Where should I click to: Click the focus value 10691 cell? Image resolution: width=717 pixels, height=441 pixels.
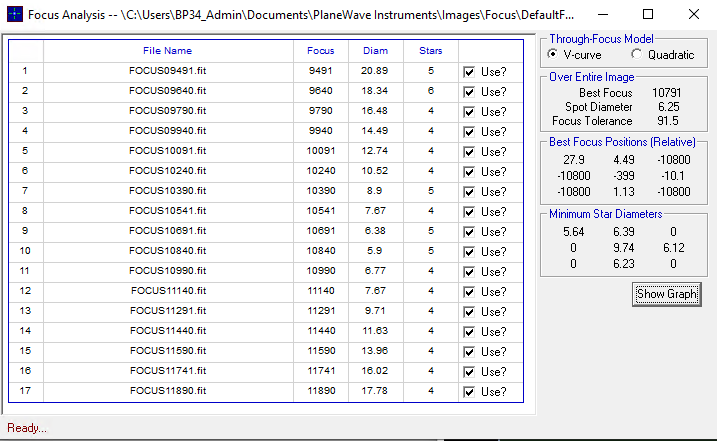[321, 231]
